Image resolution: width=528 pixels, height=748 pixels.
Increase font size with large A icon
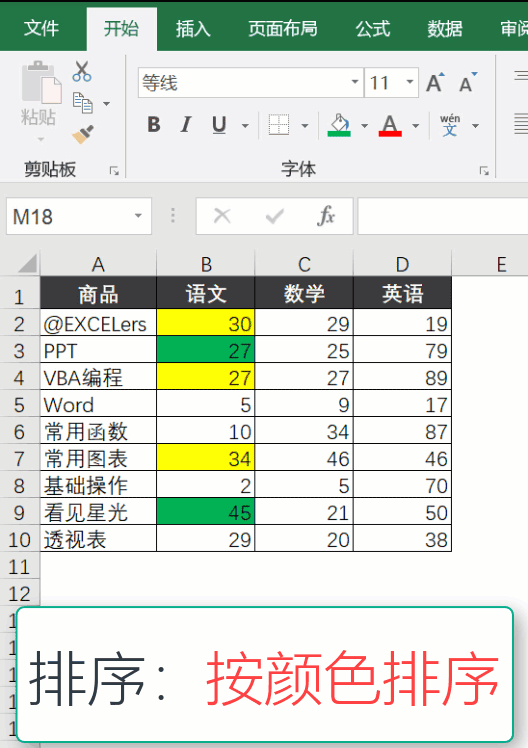pyautogui.click(x=435, y=83)
